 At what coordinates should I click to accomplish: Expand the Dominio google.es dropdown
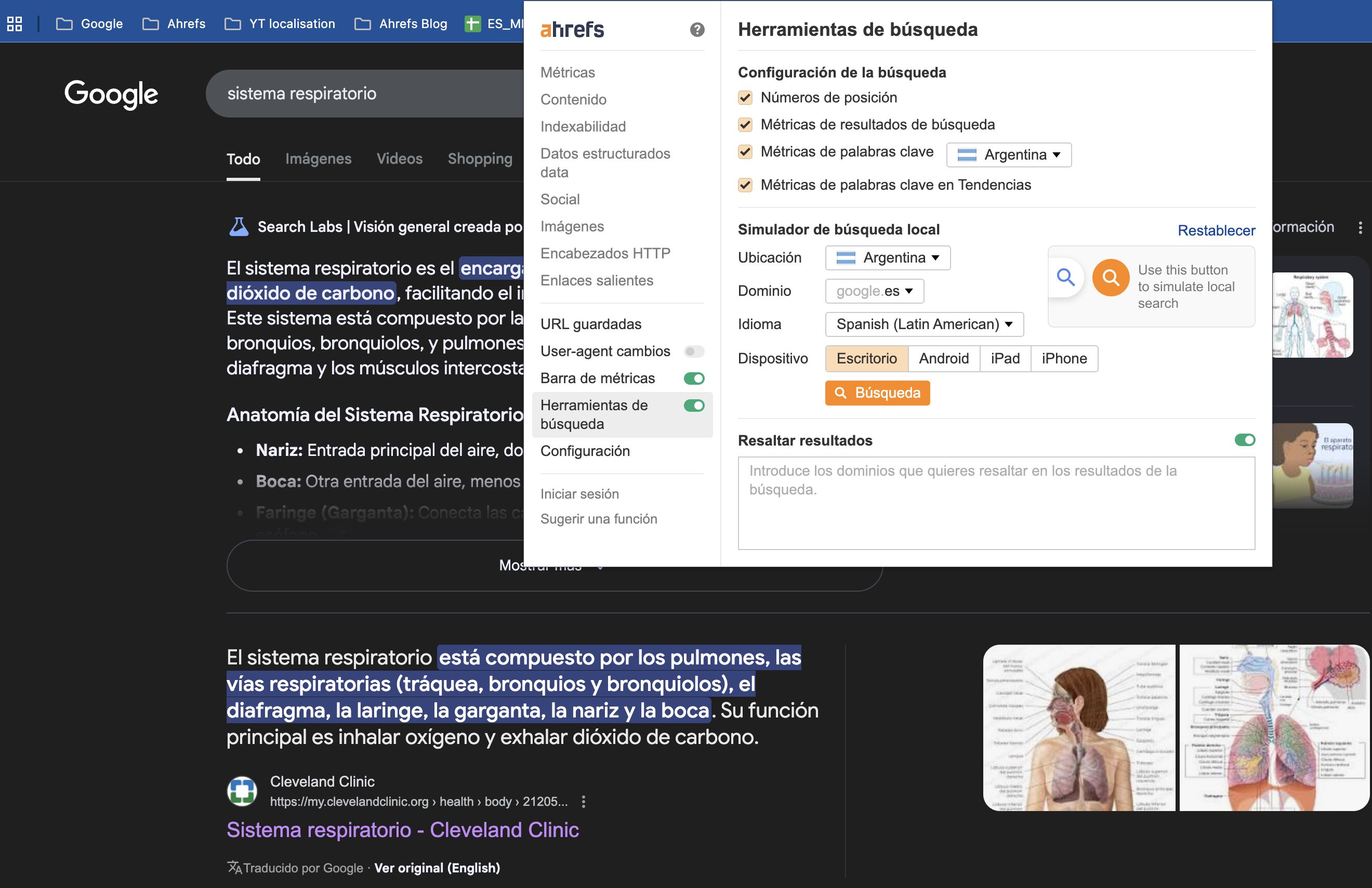tap(874, 291)
